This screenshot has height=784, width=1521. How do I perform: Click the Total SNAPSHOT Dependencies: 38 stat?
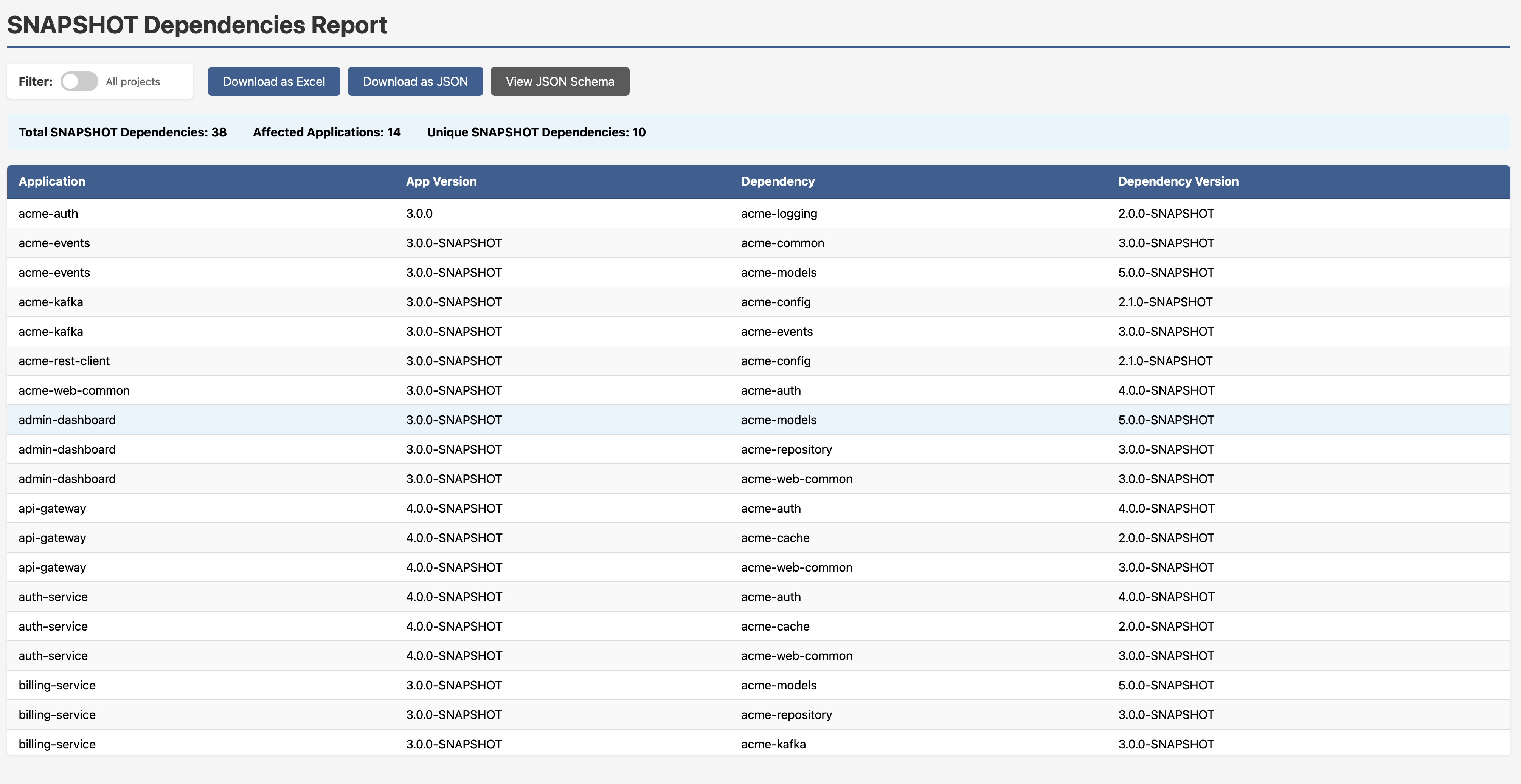122,132
